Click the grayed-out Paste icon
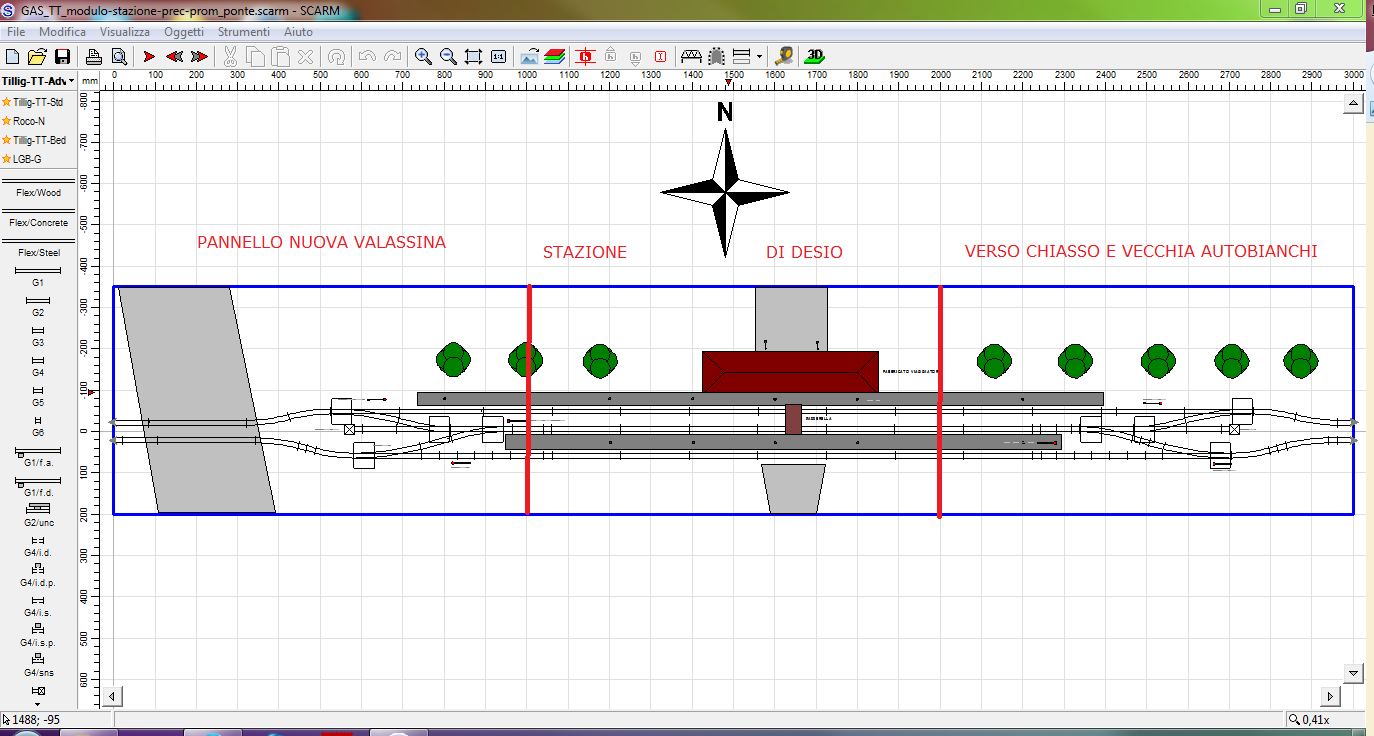 [x=281, y=56]
